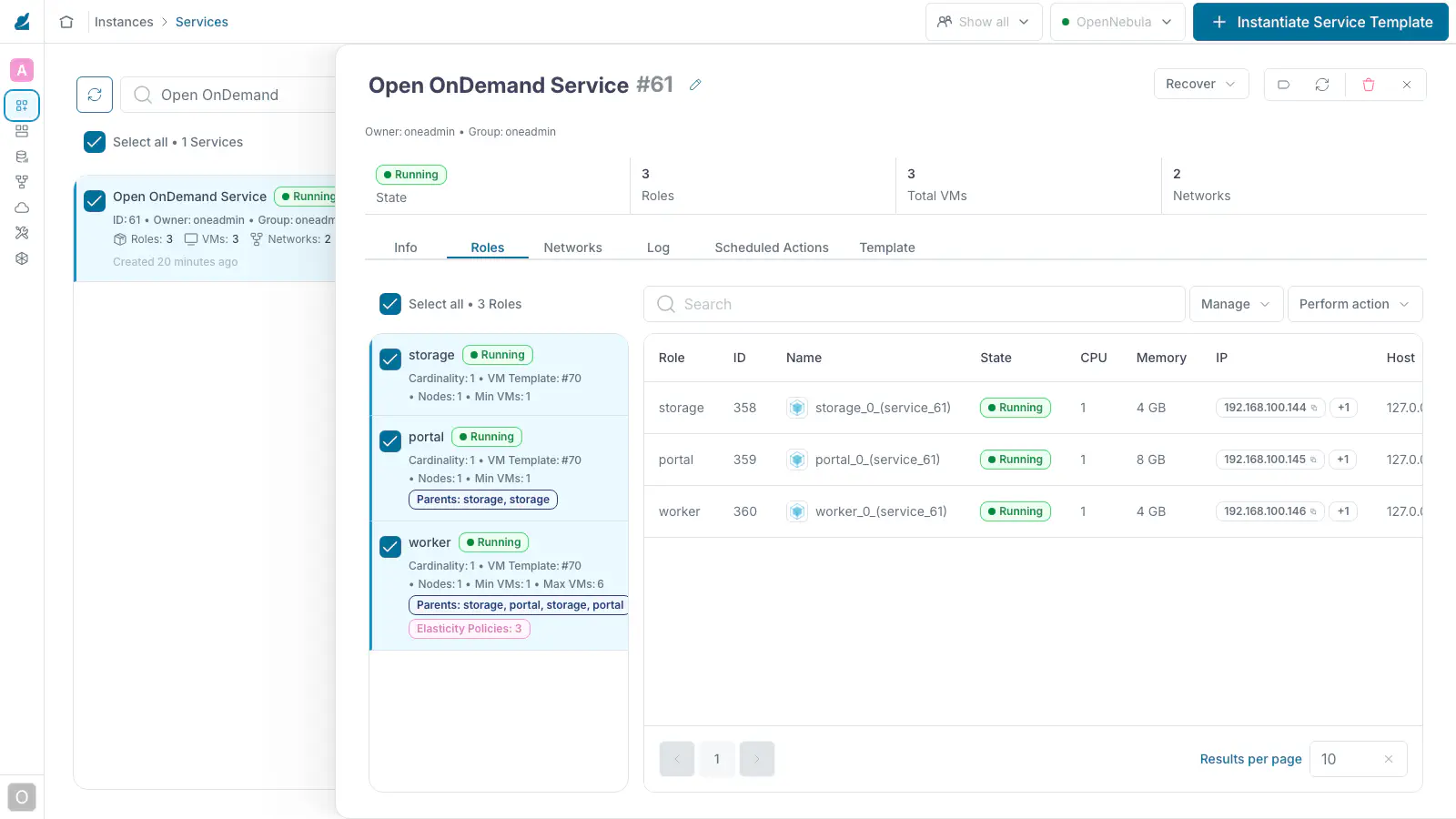Expand +1 IPs for storage row
Screen dimensions: 1456x819
pos(1343,408)
